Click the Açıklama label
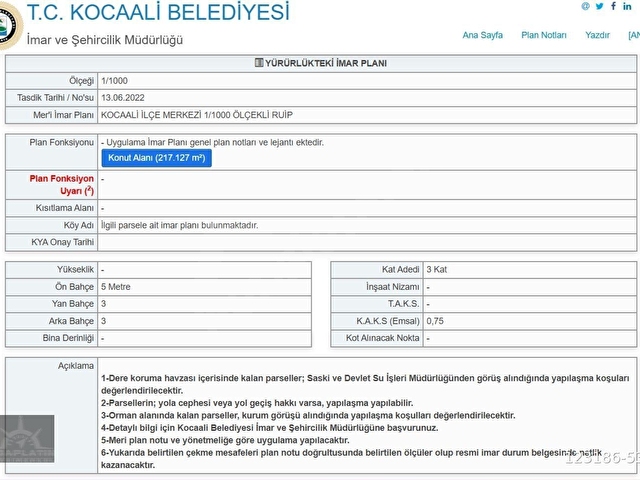Screen dimensions: 640x480 click(76, 366)
